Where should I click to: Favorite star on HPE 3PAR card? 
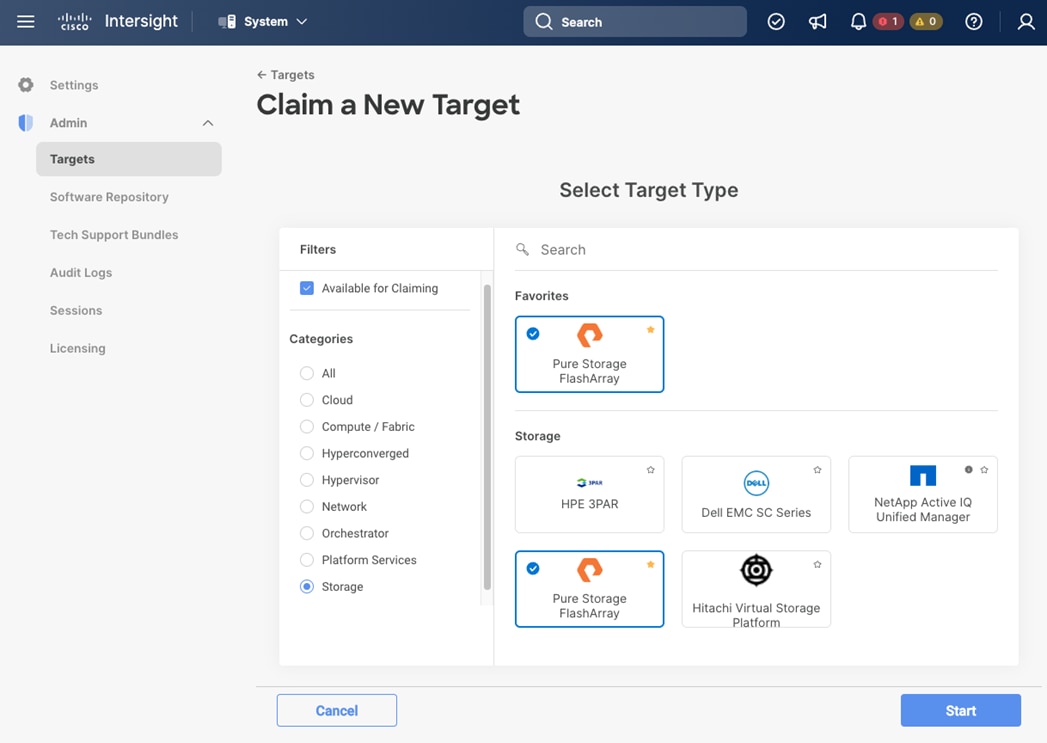pyautogui.click(x=650, y=470)
